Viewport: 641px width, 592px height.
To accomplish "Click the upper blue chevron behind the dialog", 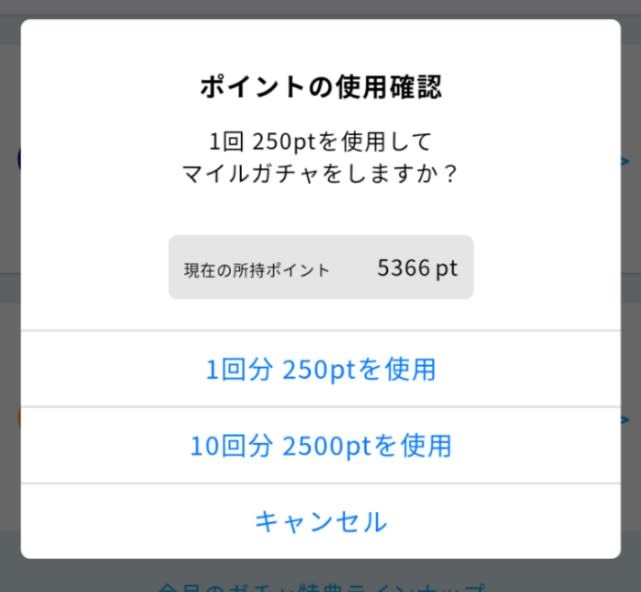I will 625,161.
